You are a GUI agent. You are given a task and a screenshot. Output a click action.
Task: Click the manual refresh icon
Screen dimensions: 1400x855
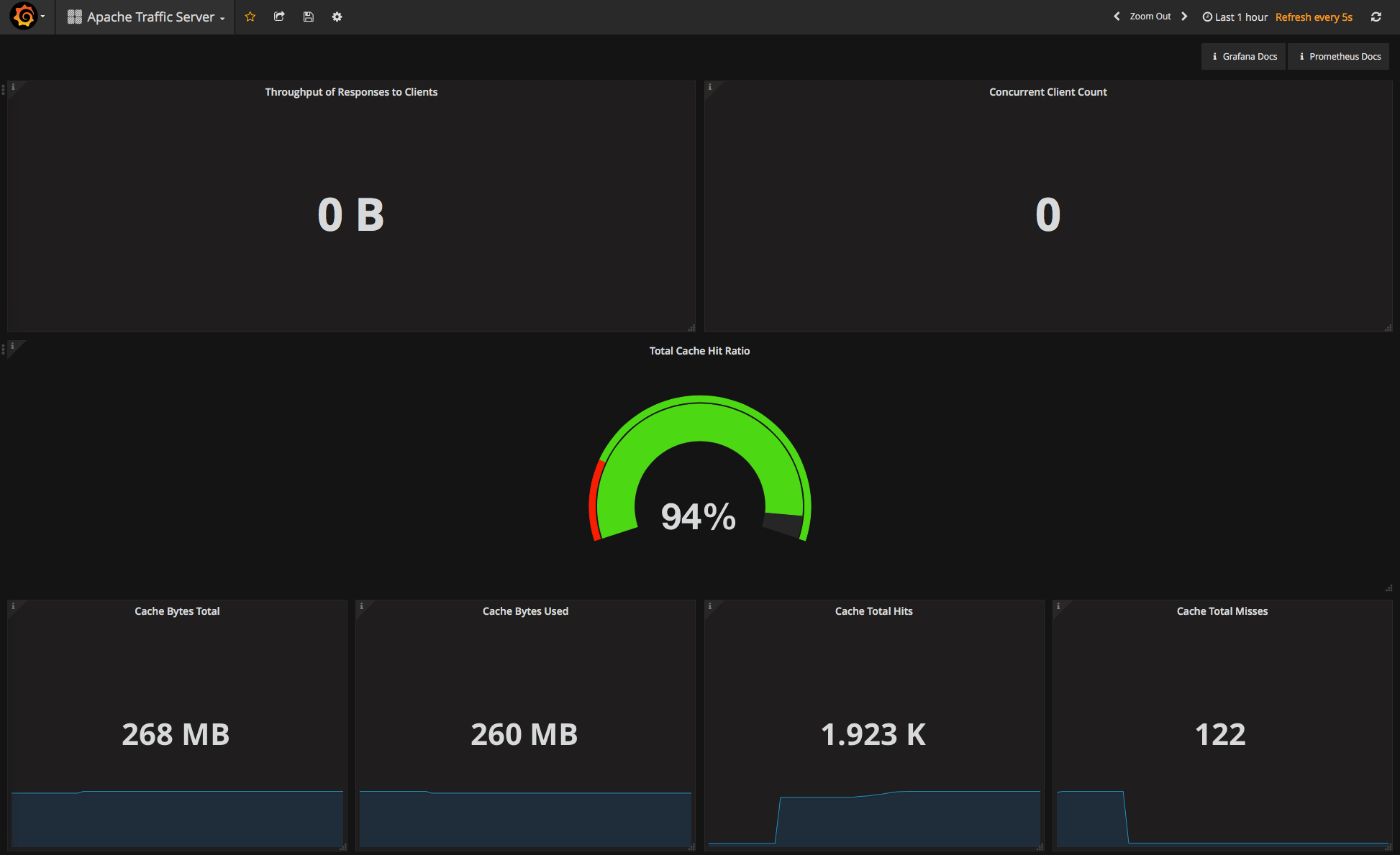[1376, 17]
